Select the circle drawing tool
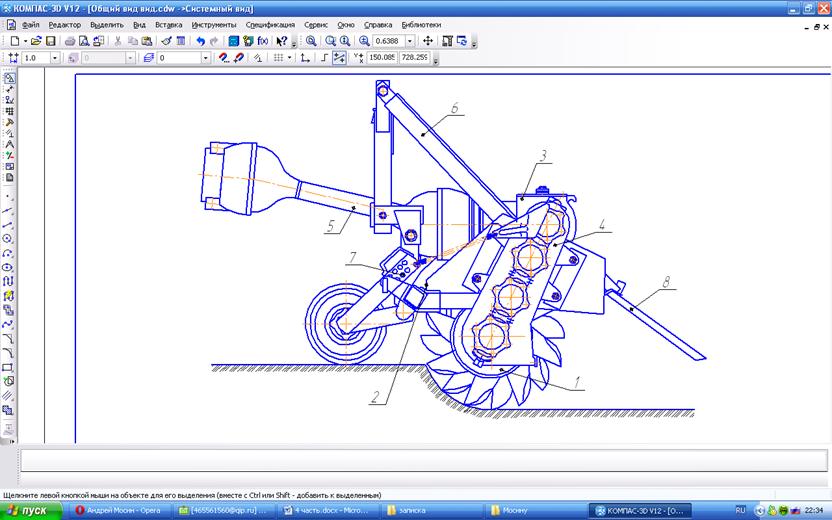The height and width of the screenshot is (520, 832). click(x=9, y=239)
